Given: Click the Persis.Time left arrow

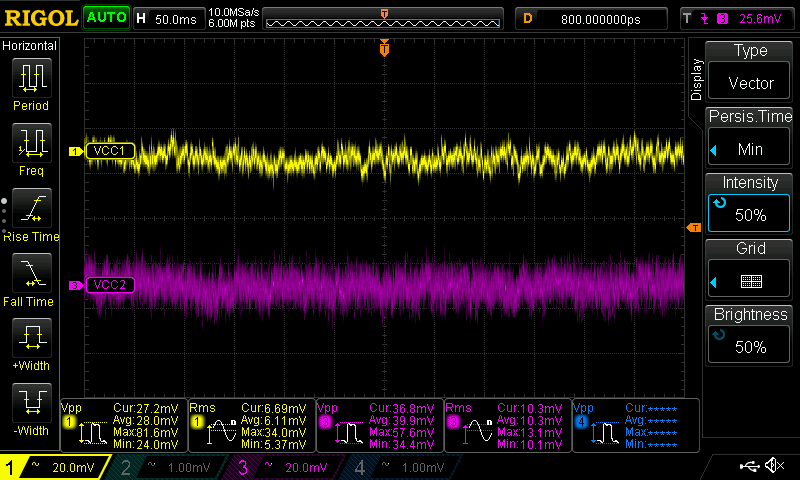Looking at the screenshot, I should pos(713,150).
